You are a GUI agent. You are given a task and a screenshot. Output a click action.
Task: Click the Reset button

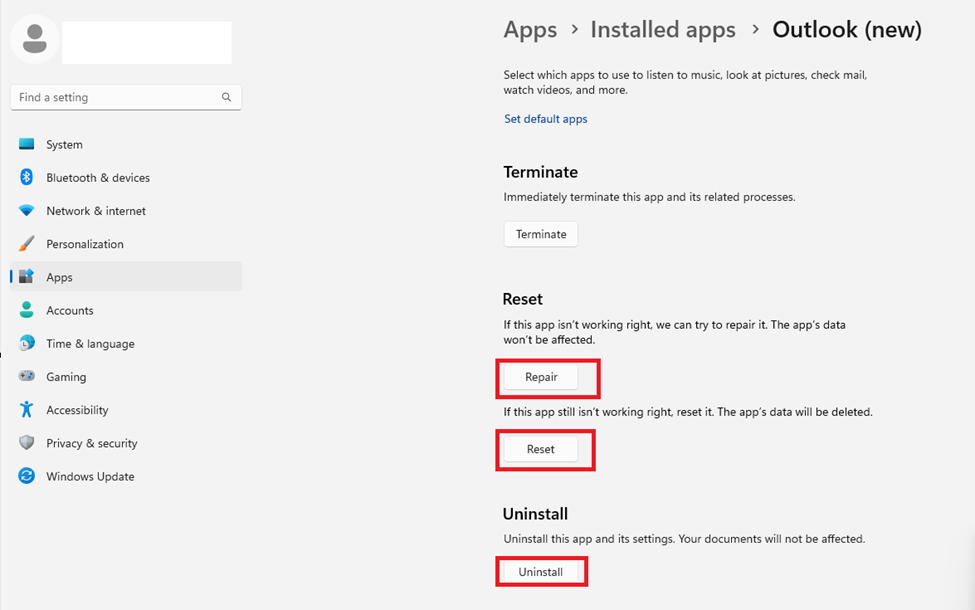tap(540, 449)
